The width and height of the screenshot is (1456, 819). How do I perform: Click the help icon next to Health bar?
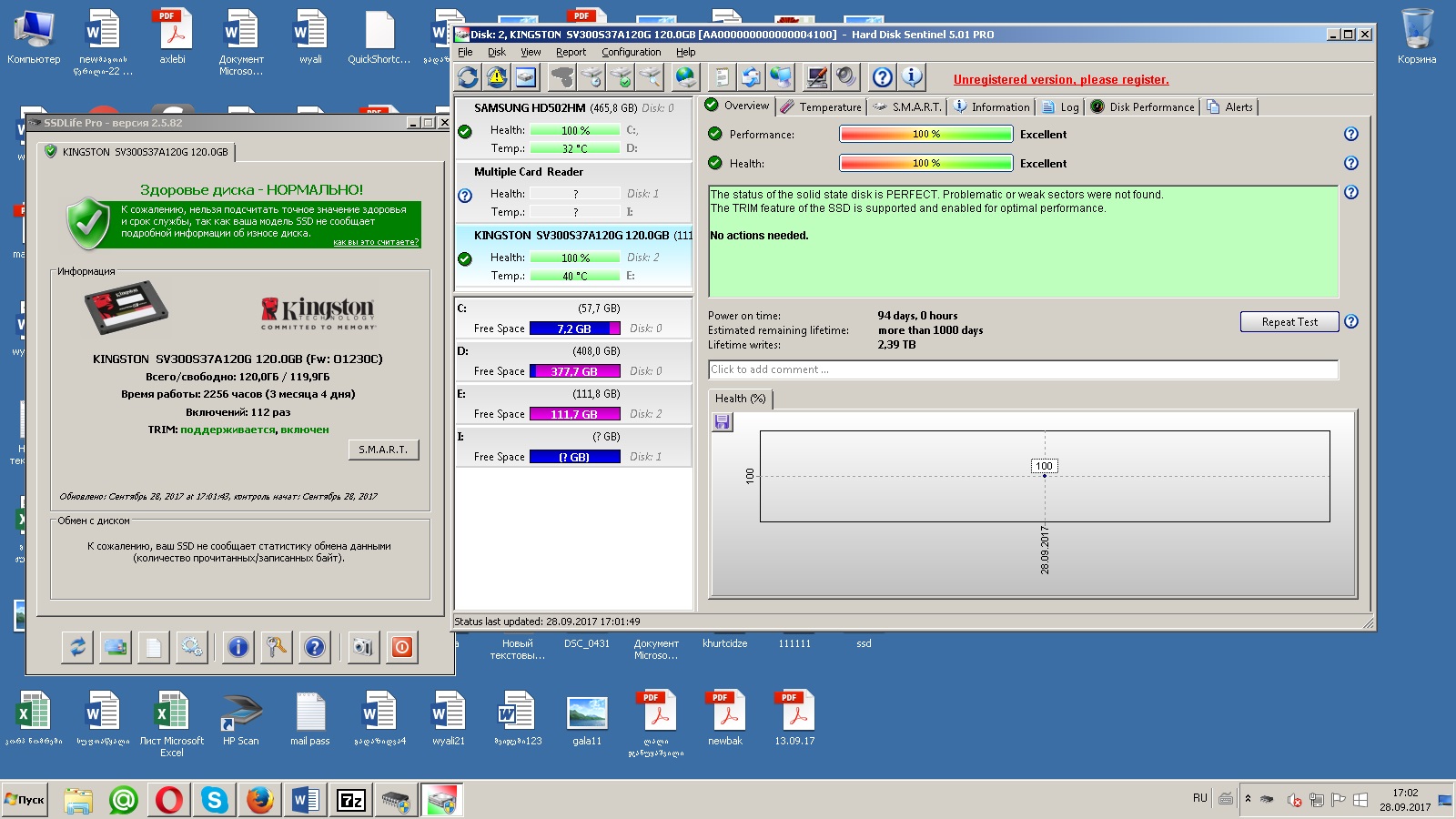pos(1351,163)
